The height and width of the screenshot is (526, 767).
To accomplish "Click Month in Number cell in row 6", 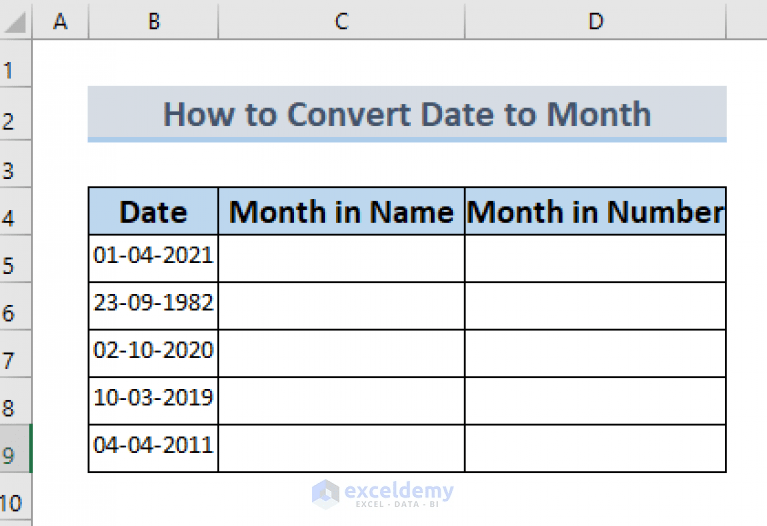I will pos(595,306).
